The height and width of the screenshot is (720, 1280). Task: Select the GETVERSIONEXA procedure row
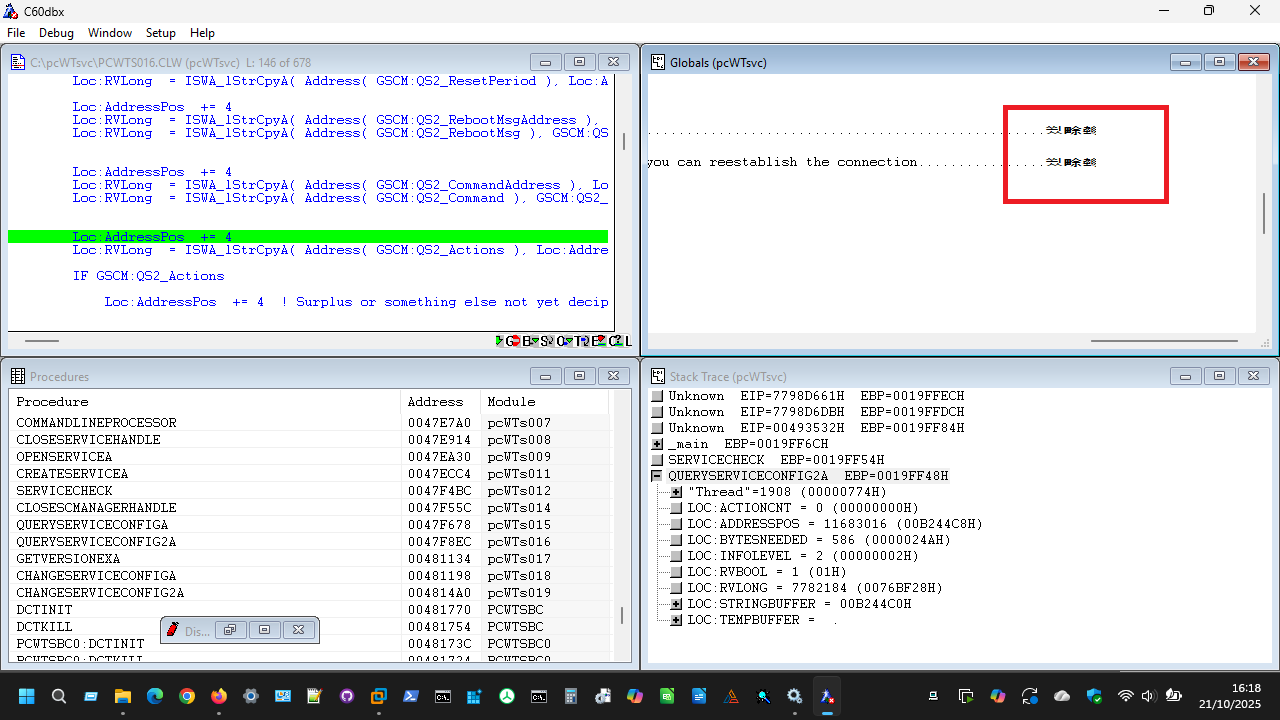tap(68, 559)
